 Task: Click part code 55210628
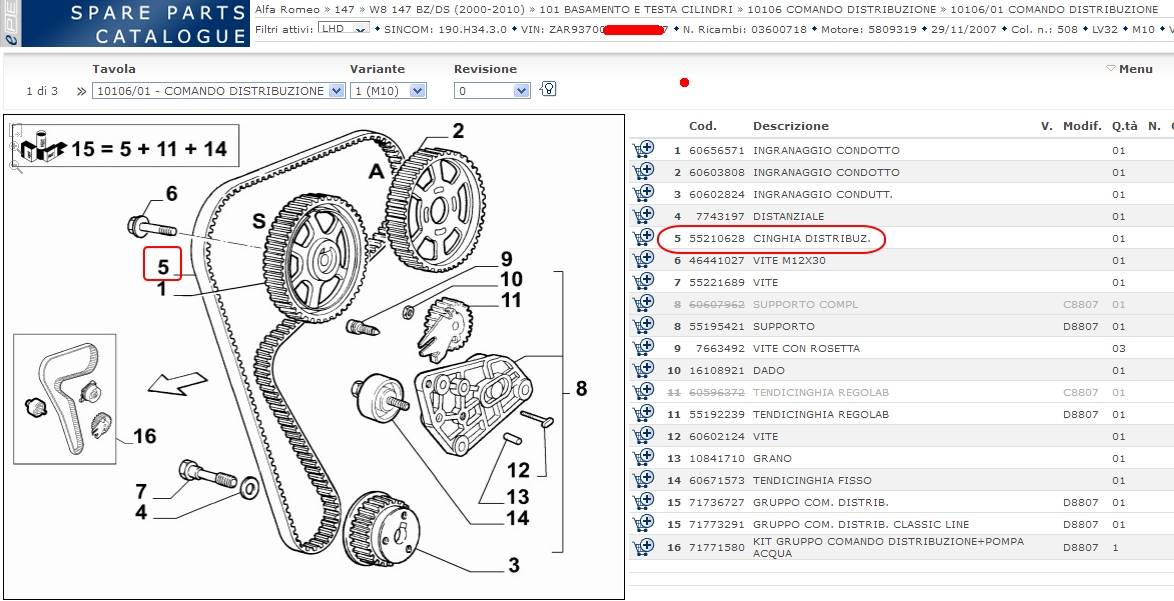(717, 239)
